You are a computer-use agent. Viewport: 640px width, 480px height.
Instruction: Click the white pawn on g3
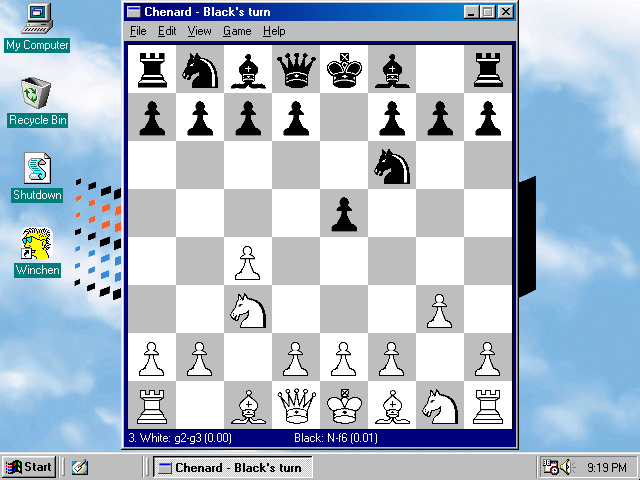click(440, 310)
